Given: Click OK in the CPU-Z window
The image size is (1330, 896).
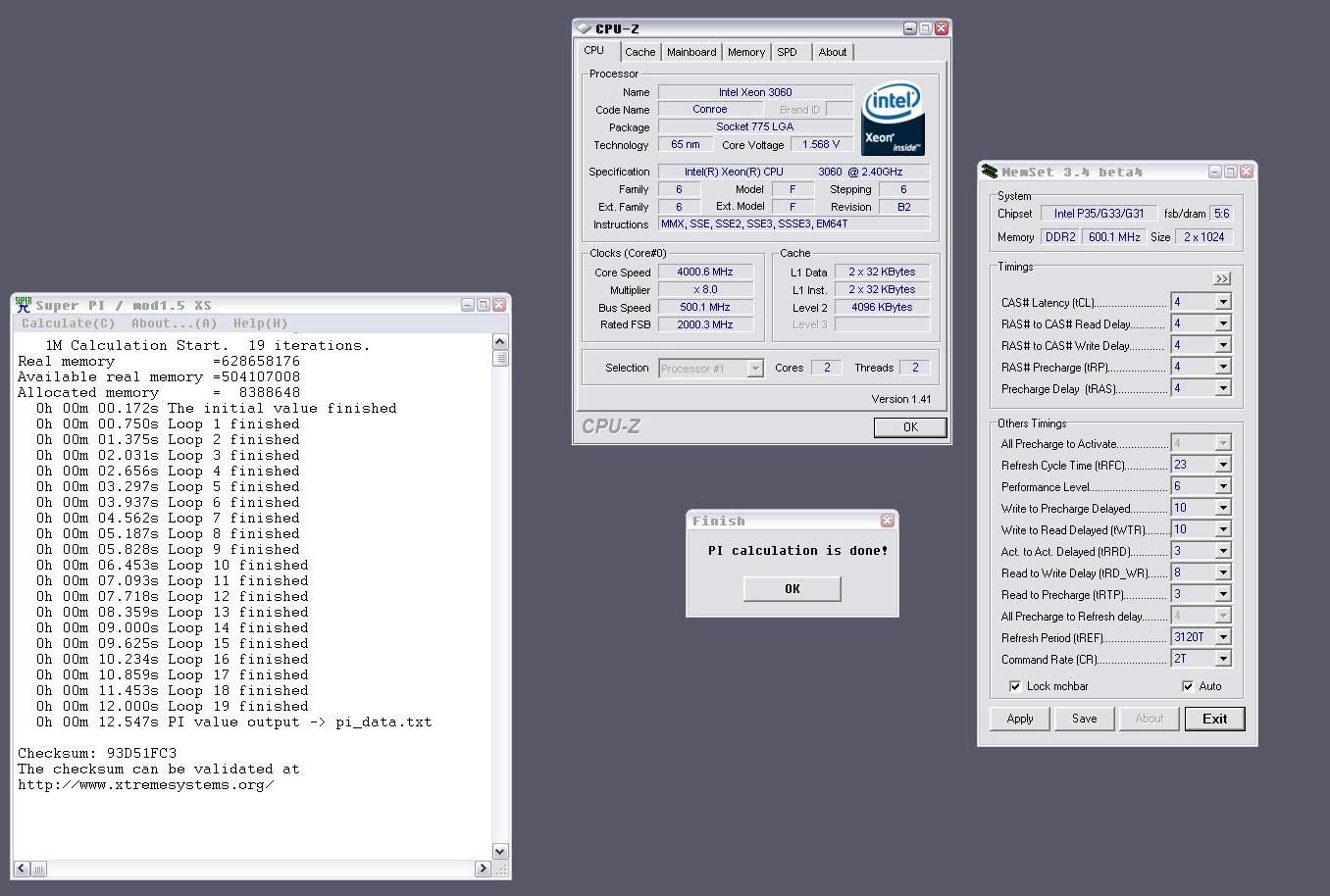Looking at the screenshot, I should click(910, 426).
